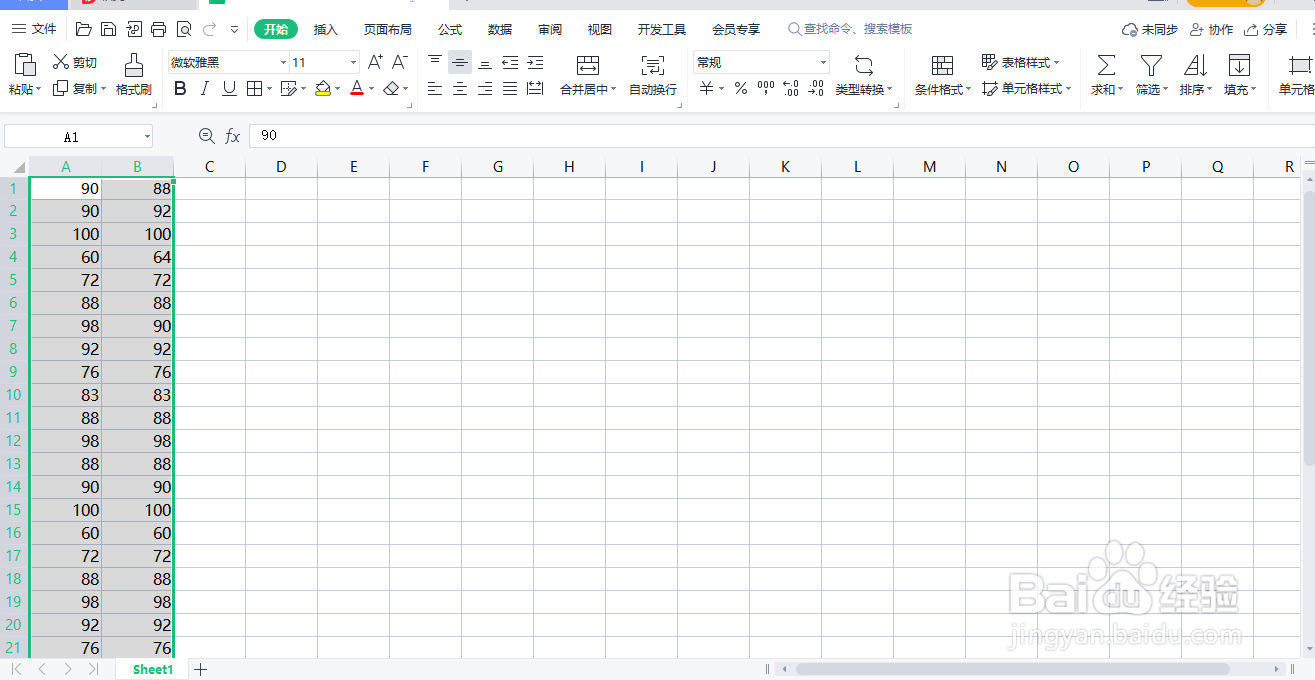Image resolution: width=1315 pixels, height=680 pixels.
Task: Click the red font color swatch
Action: [357, 89]
